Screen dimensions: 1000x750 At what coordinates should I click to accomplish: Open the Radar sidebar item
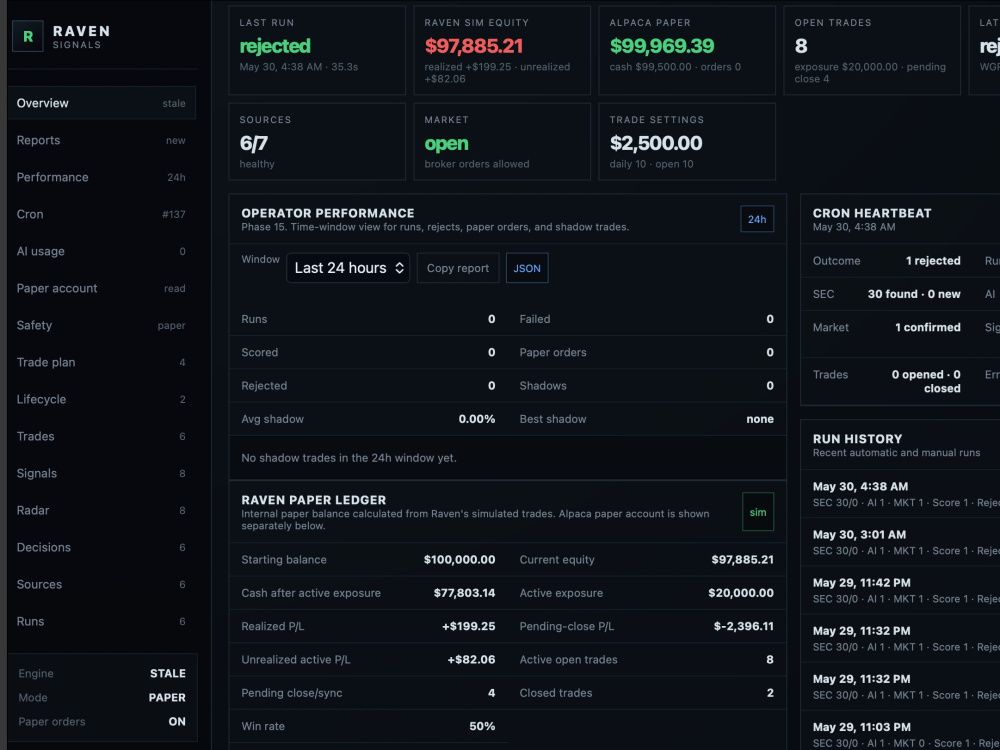[101, 510]
